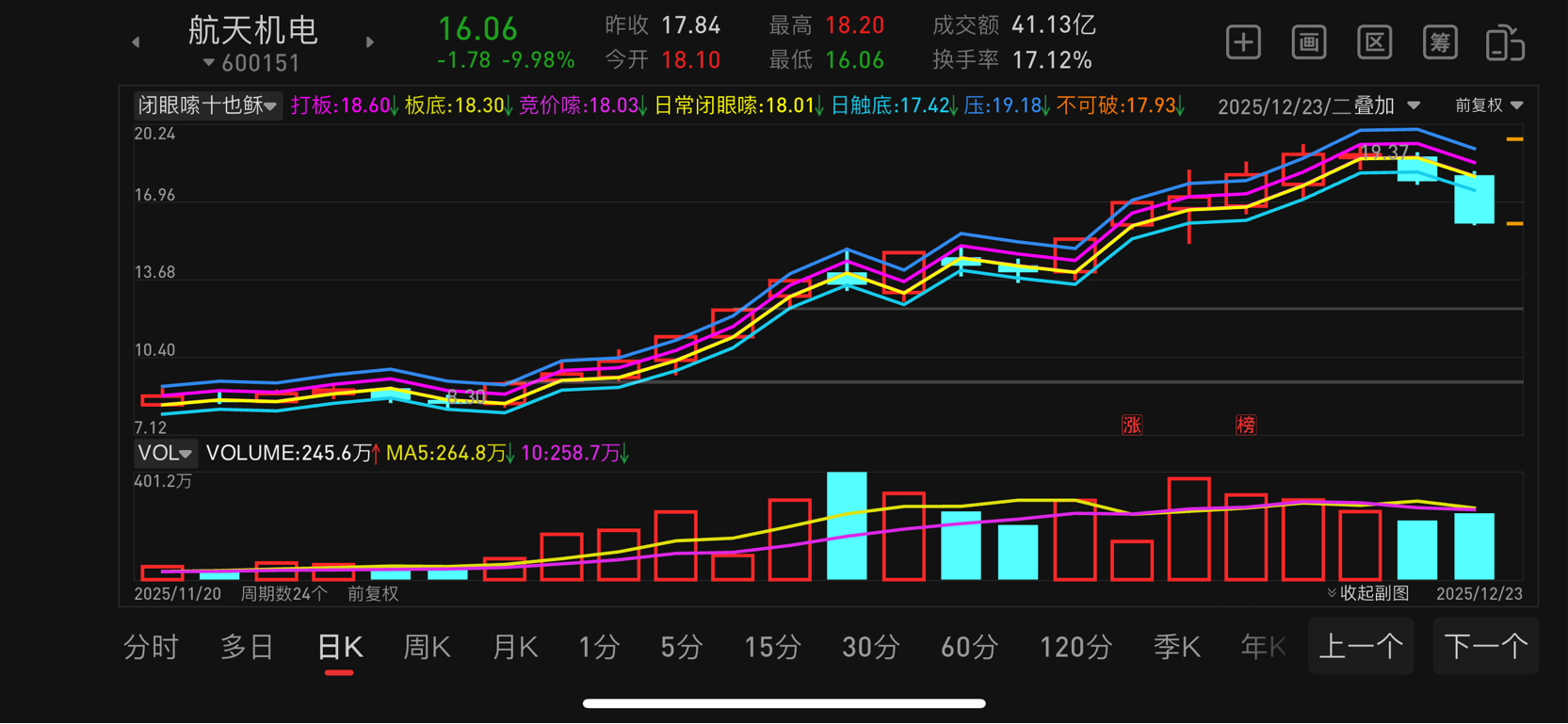Screen dimensions: 1568x724
Task: Tap the tallest cyan volume bar
Action: click(x=847, y=525)
